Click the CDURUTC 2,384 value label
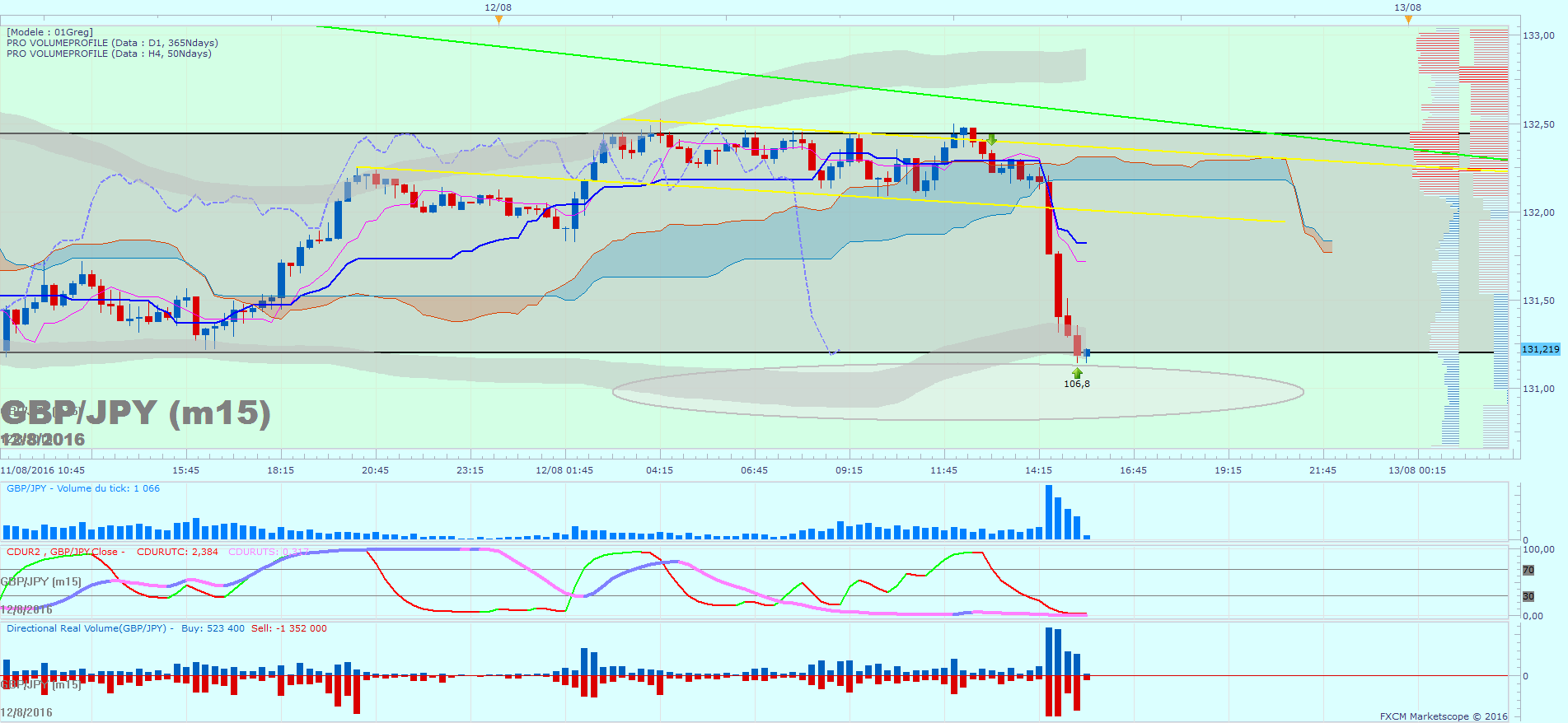The image size is (1568, 723). pyautogui.click(x=177, y=552)
